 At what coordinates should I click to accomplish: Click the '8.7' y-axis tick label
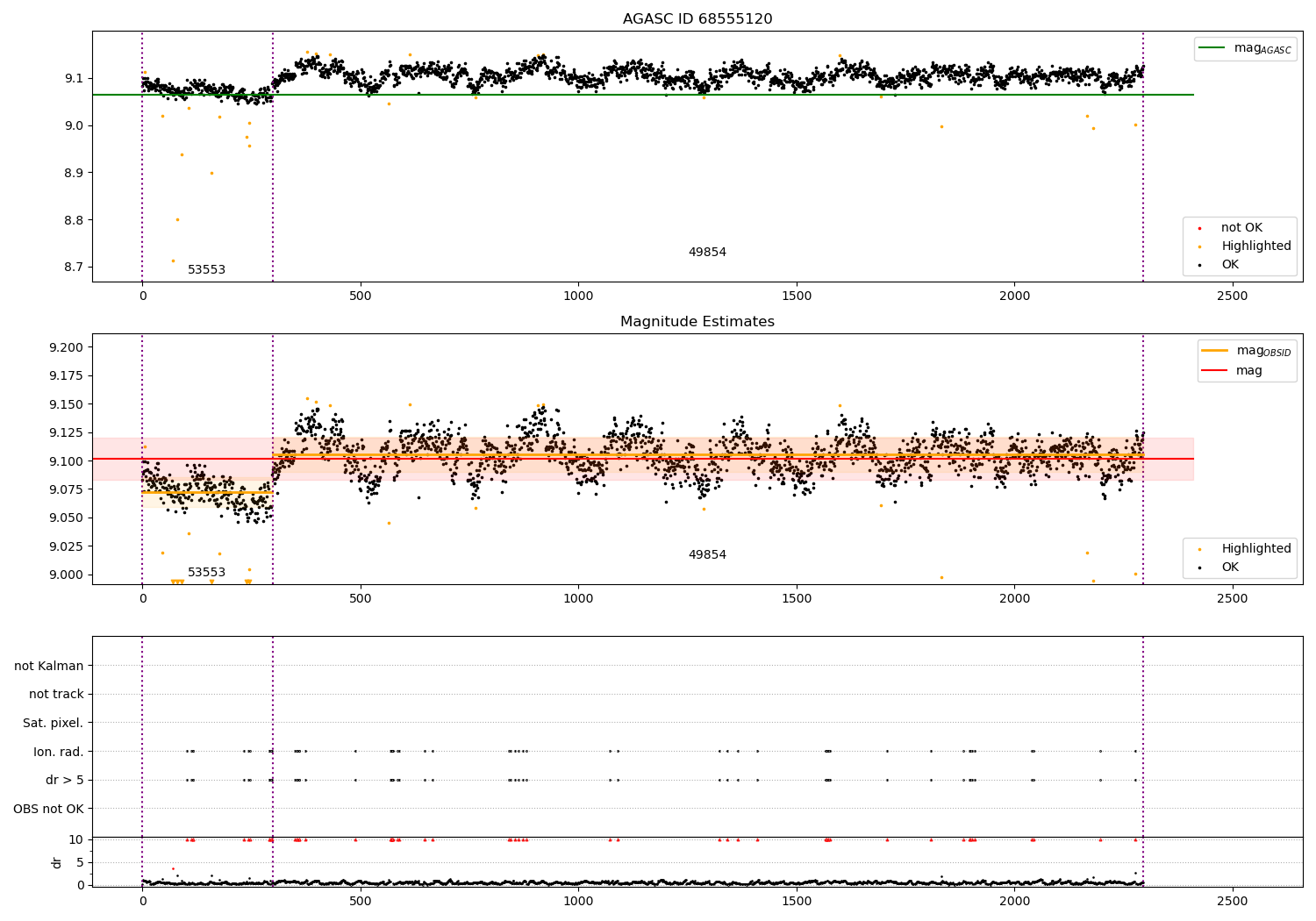point(75,268)
